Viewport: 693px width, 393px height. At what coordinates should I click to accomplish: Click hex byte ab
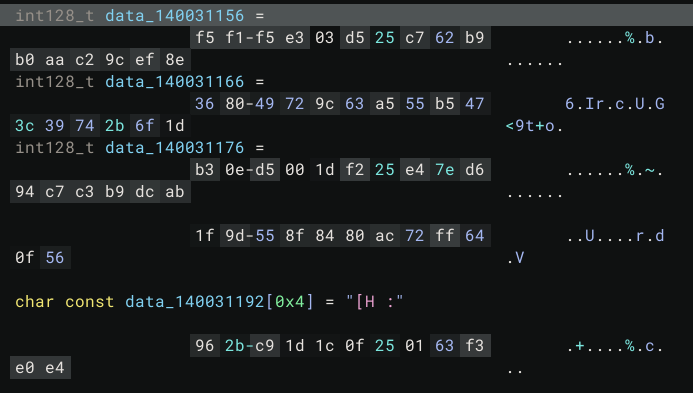click(175, 192)
